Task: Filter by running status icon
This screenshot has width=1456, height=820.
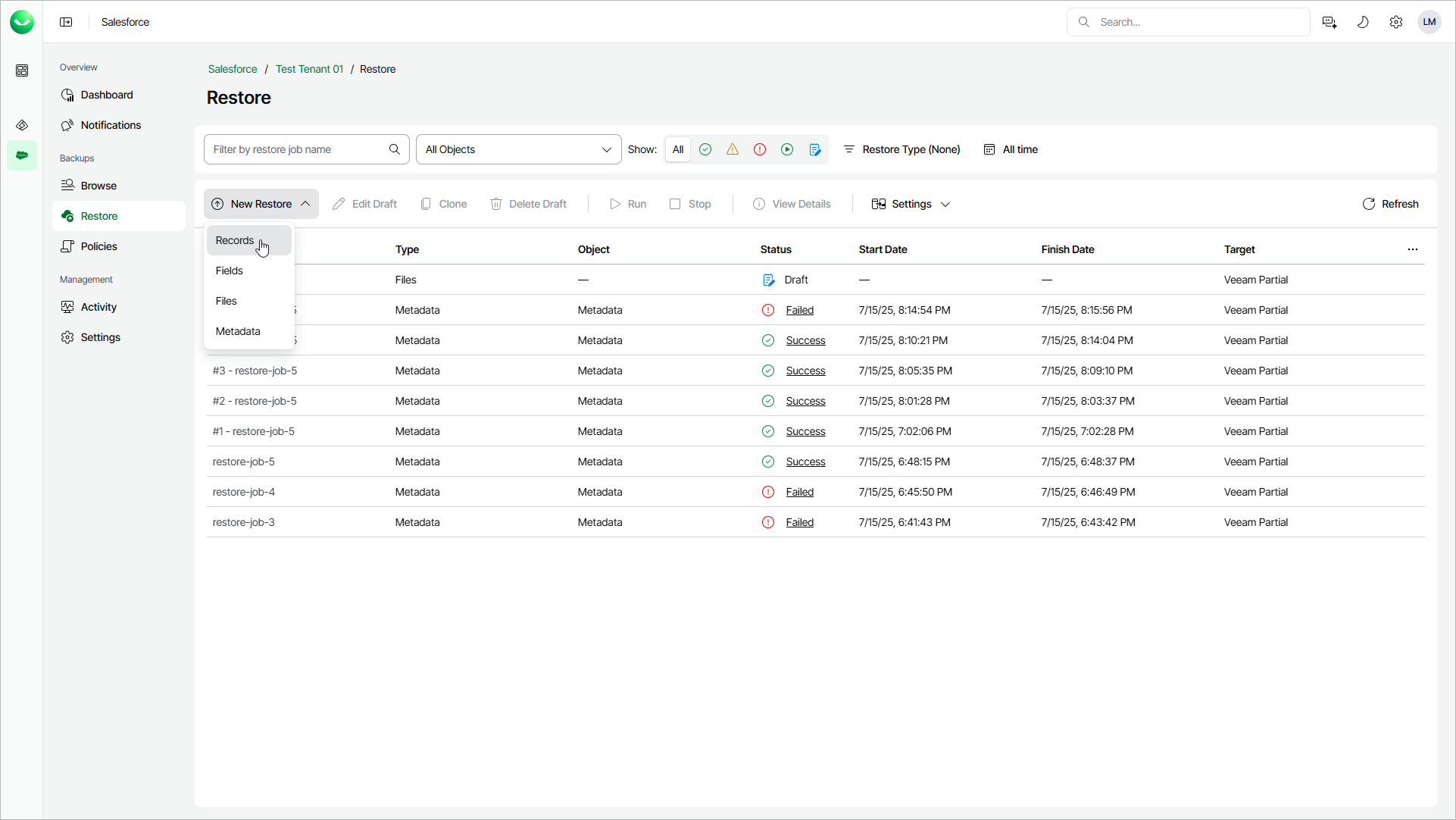Action: (x=787, y=149)
